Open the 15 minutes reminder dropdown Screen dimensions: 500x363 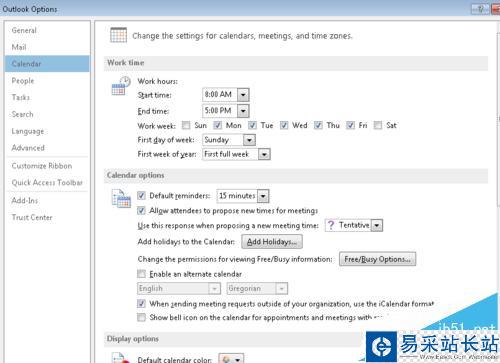point(263,196)
